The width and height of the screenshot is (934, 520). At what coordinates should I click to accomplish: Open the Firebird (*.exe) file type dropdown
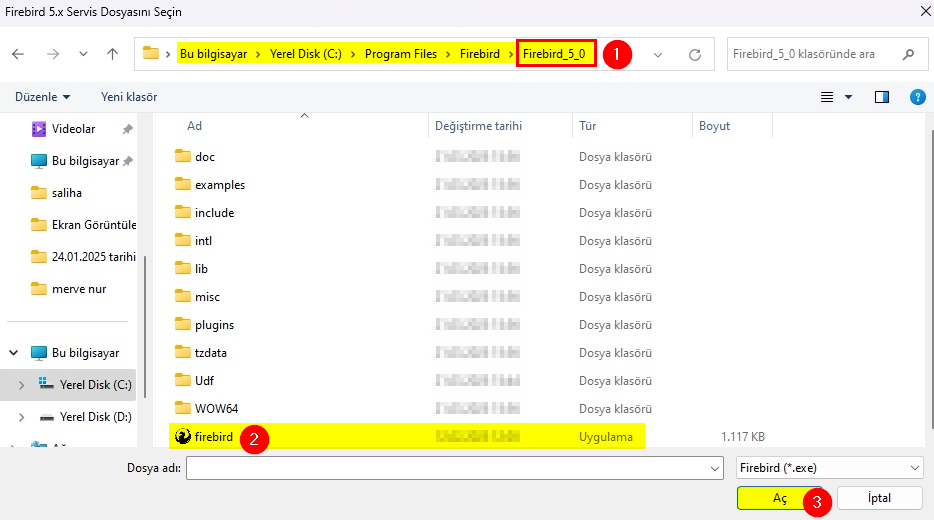pos(829,468)
